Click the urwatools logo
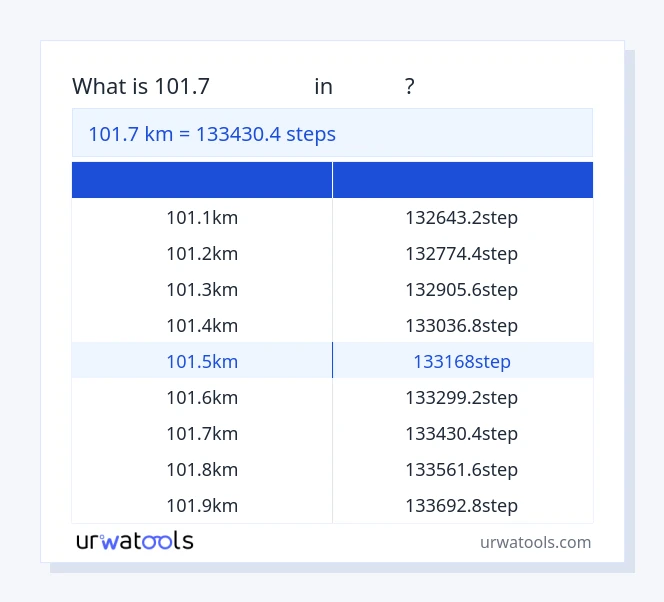664x602 pixels. [x=134, y=541]
